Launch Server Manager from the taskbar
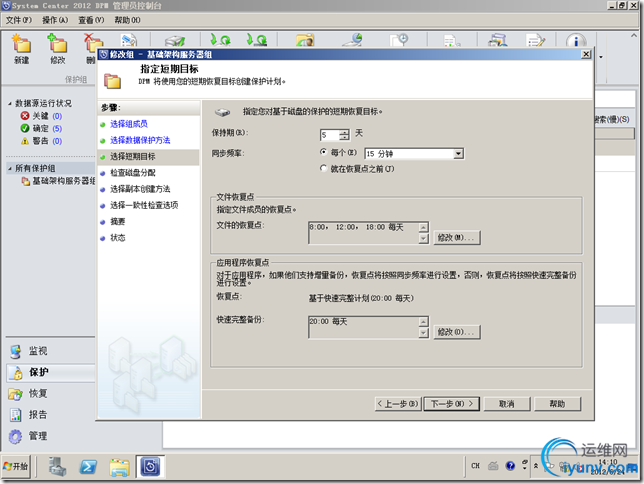Screen dimensions: 644x484 57,467
